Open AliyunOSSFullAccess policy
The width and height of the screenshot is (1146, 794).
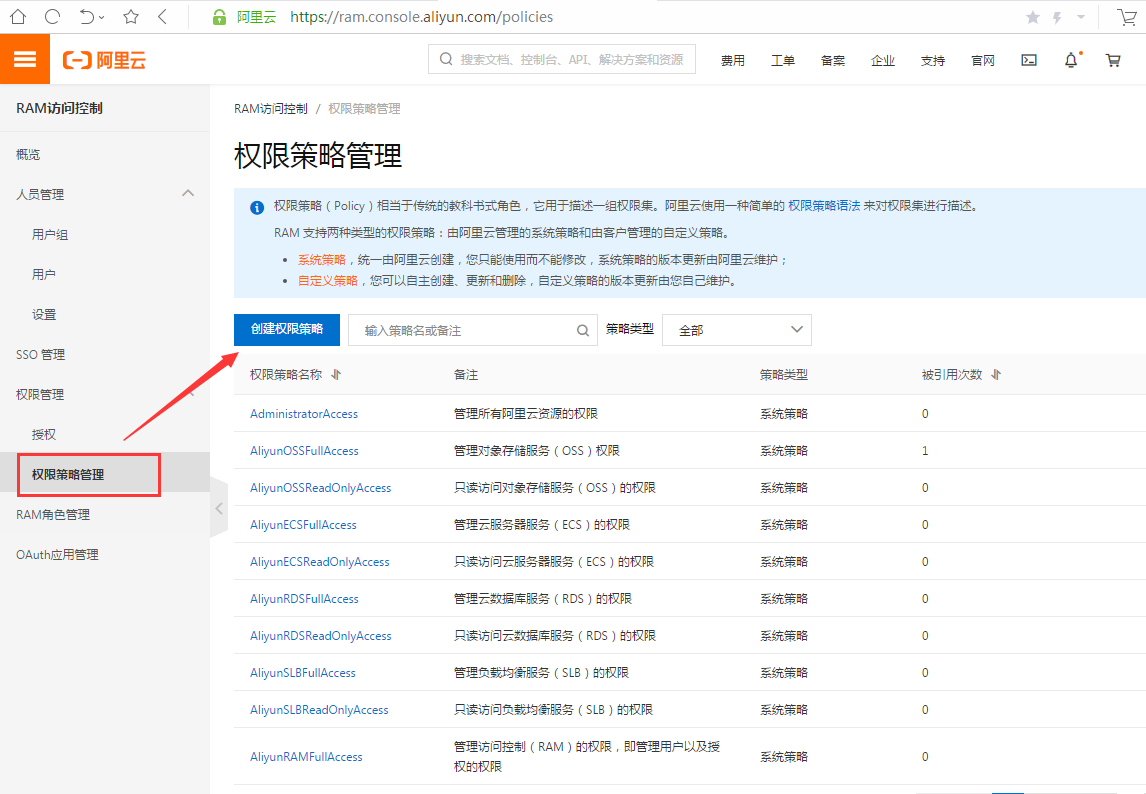[x=304, y=451]
